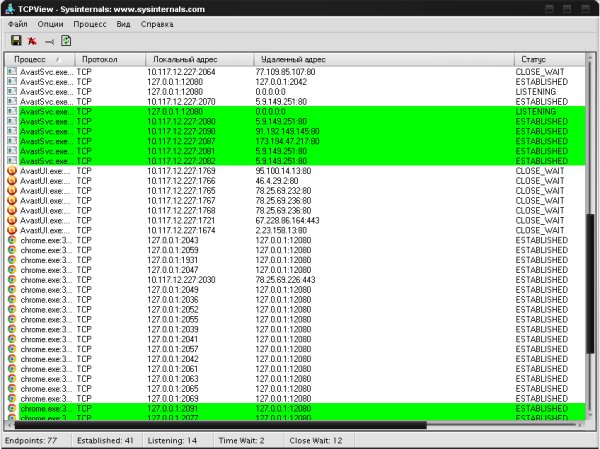Click CLOSE_WAIT status in port 1765 row
The image size is (600, 449).
click(x=540, y=191)
